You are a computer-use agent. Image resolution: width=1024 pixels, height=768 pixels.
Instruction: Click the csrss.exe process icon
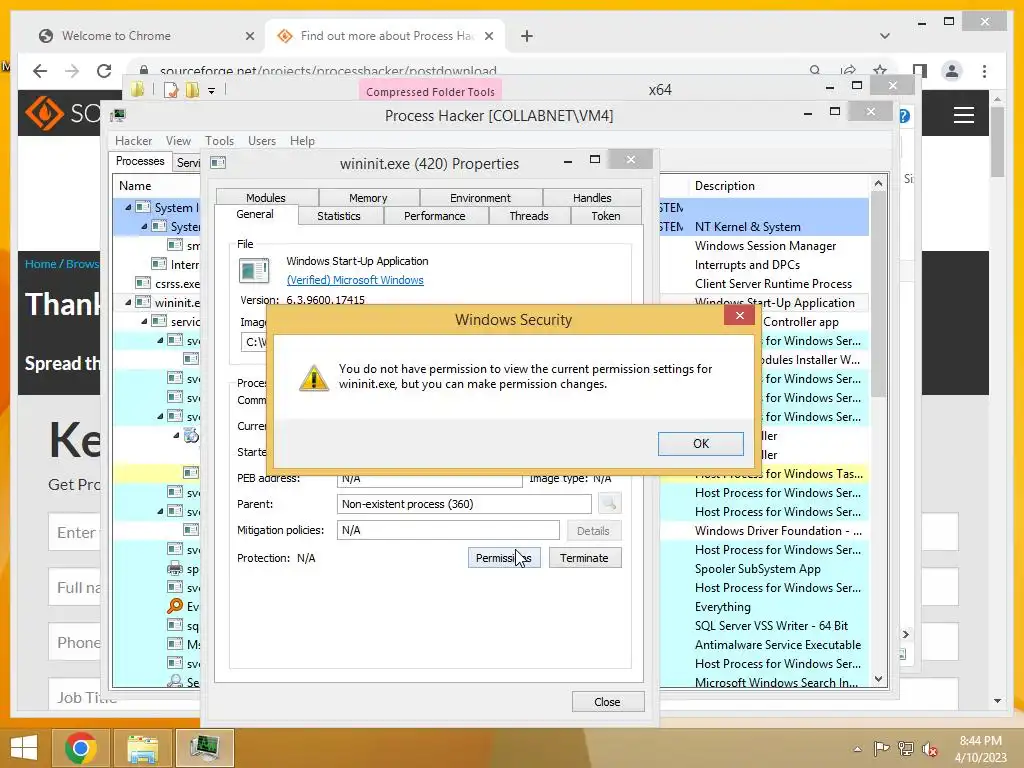142,283
